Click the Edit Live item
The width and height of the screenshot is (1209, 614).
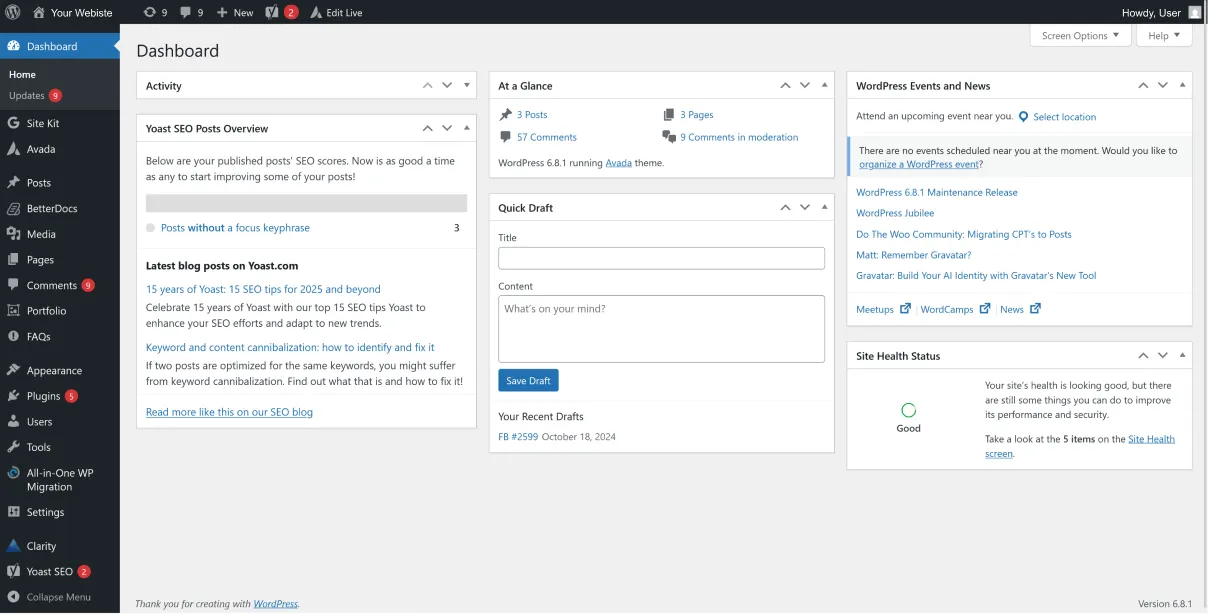[336, 12]
